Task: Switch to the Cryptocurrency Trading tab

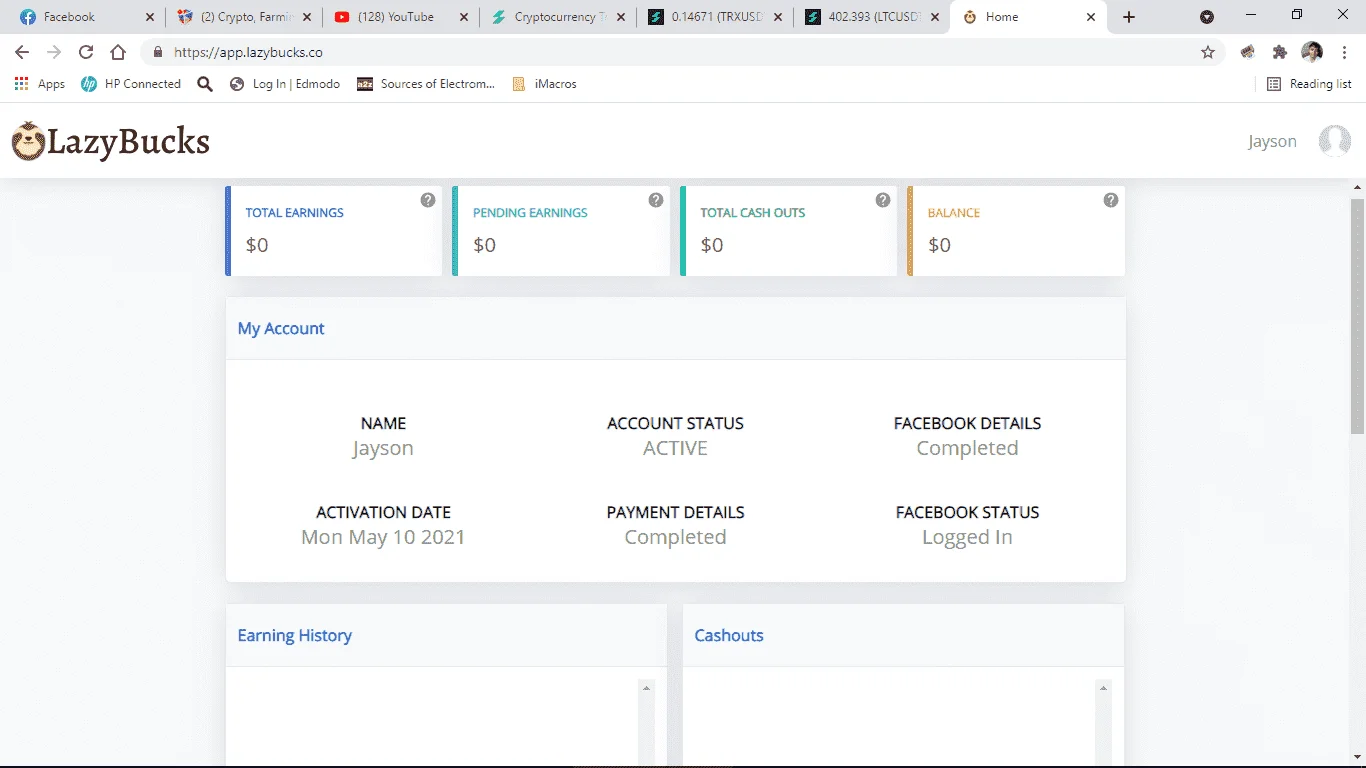Action: pos(557,17)
